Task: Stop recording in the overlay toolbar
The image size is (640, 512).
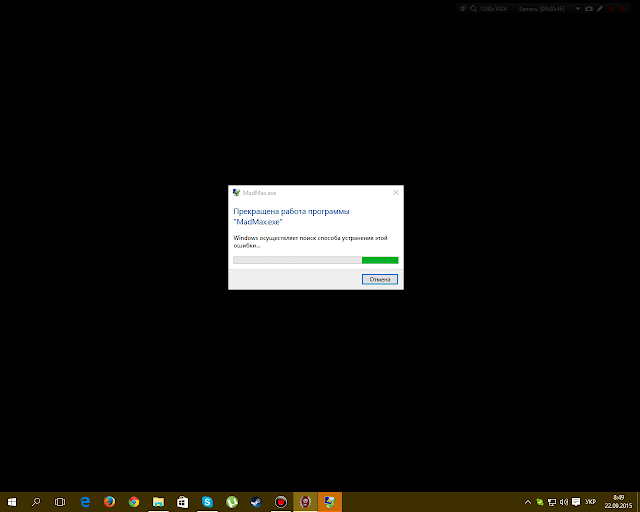Action: coord(623,9)
